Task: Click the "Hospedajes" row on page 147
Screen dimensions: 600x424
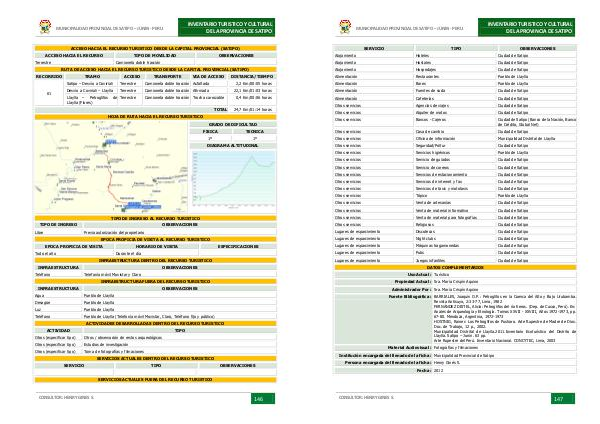Action: 455,70
